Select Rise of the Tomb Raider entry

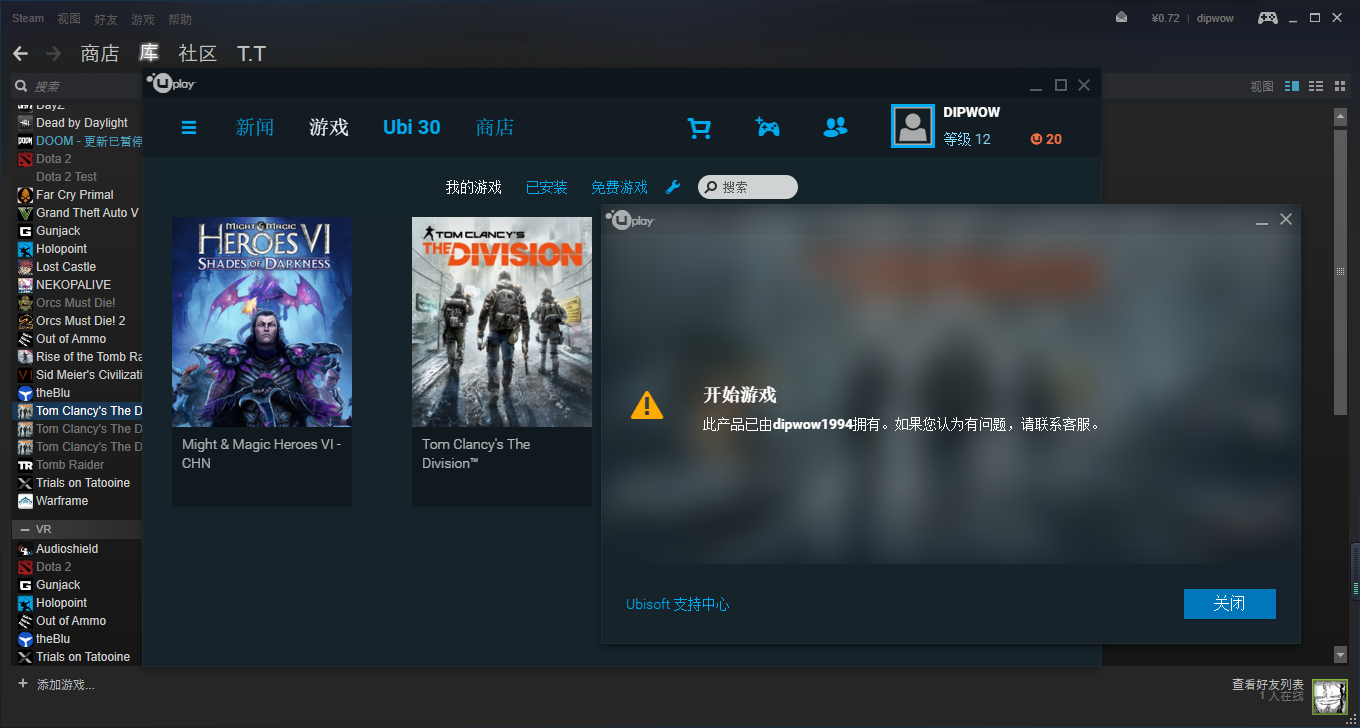[77, 357]
